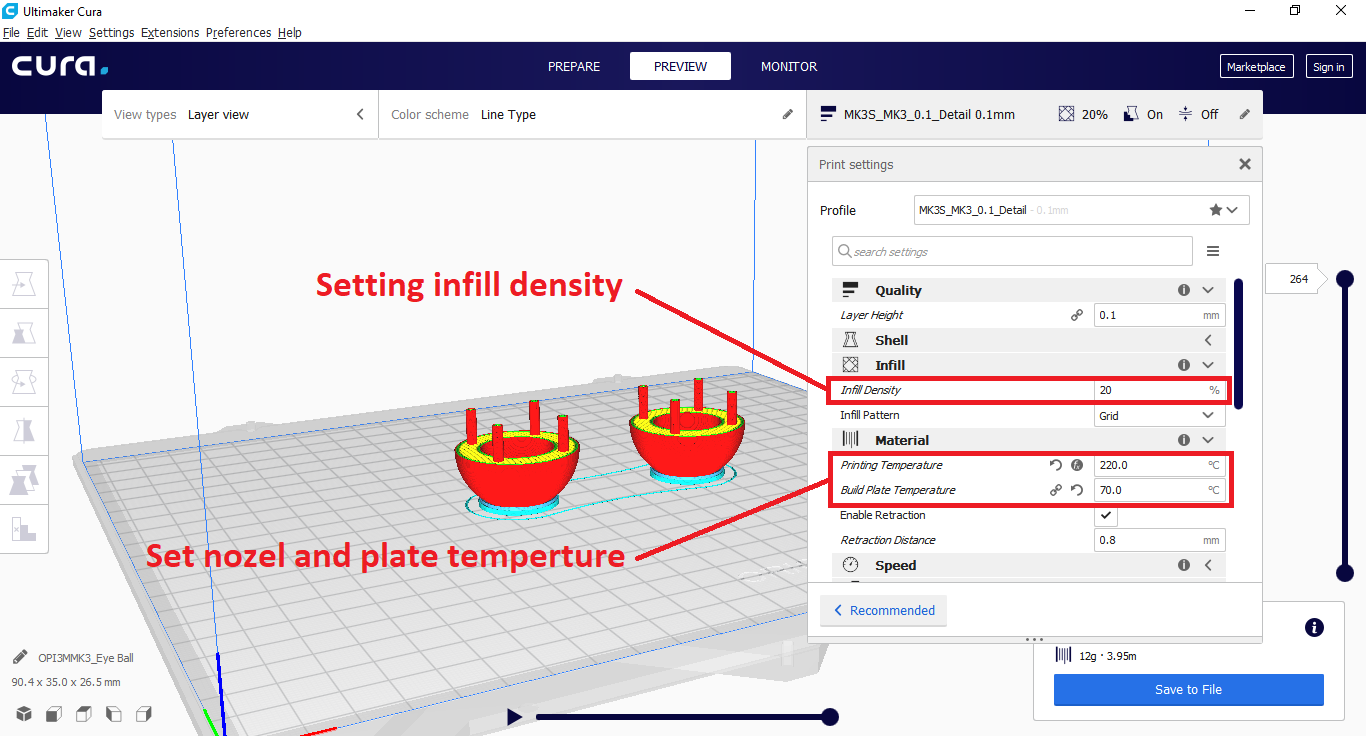Switch to the PREPARE stage tab
The width and height of the screenshot is (1366, 736).
[x=574, y=66]
